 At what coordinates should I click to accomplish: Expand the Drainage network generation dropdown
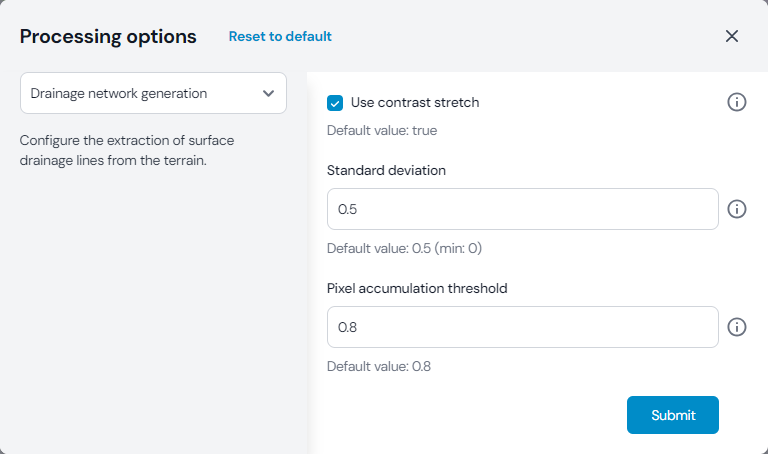153,93
